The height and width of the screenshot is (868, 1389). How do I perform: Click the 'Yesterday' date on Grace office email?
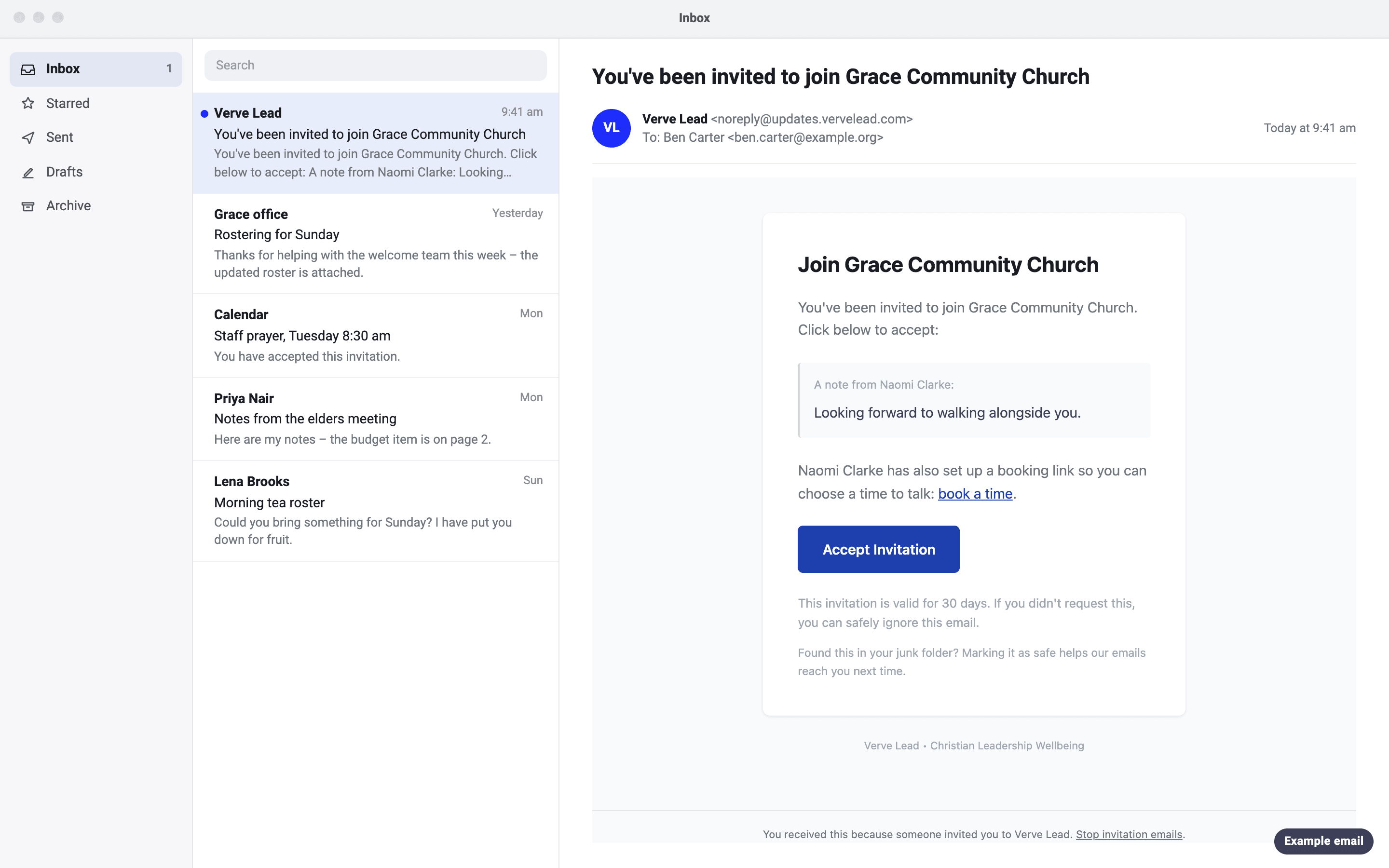pyautogui.click(x=517, y=213)
